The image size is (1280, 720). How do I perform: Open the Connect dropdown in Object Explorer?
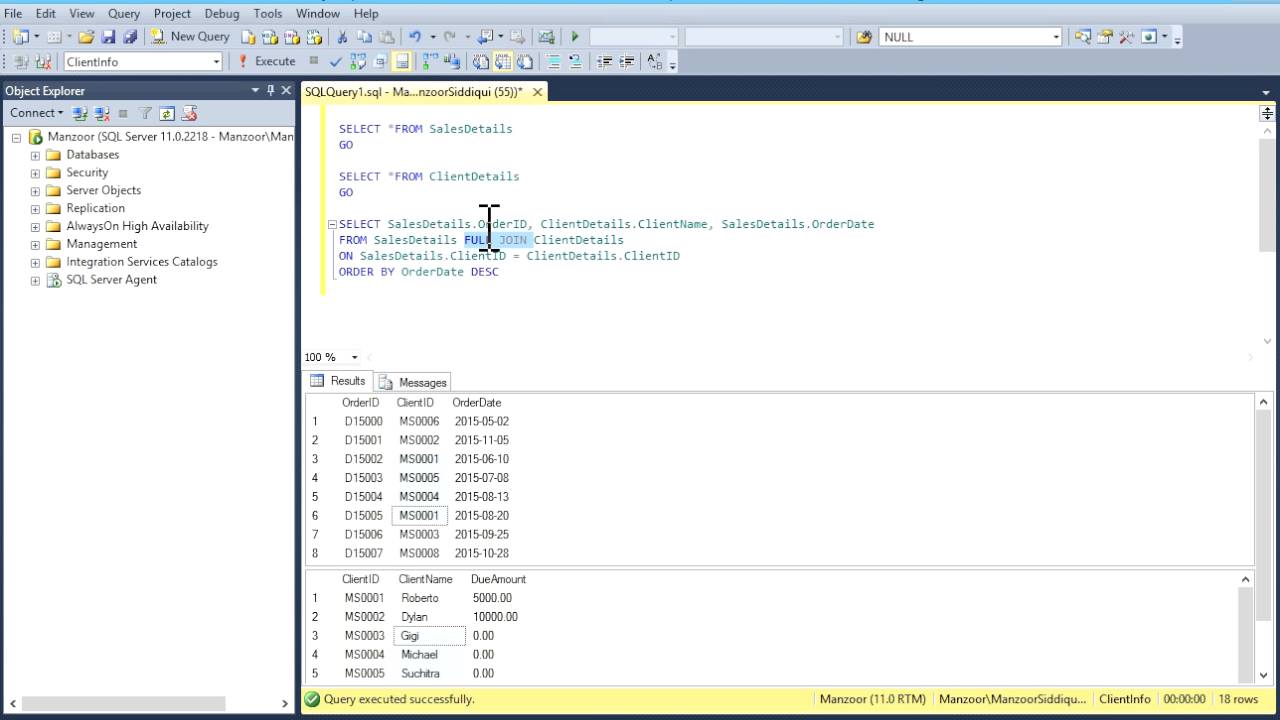click(36, 113)
